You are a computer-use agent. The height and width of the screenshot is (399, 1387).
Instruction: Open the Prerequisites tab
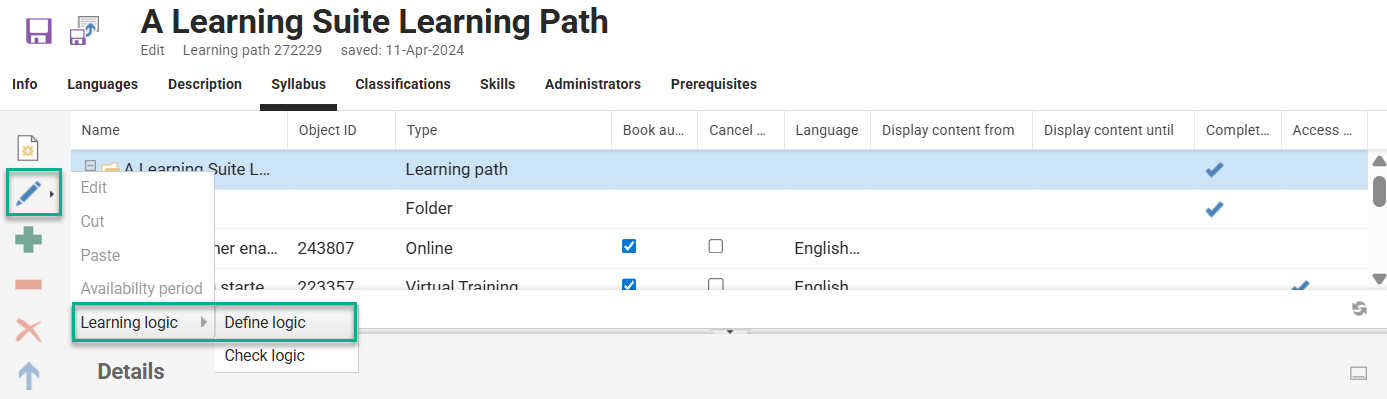pos(714,84)
